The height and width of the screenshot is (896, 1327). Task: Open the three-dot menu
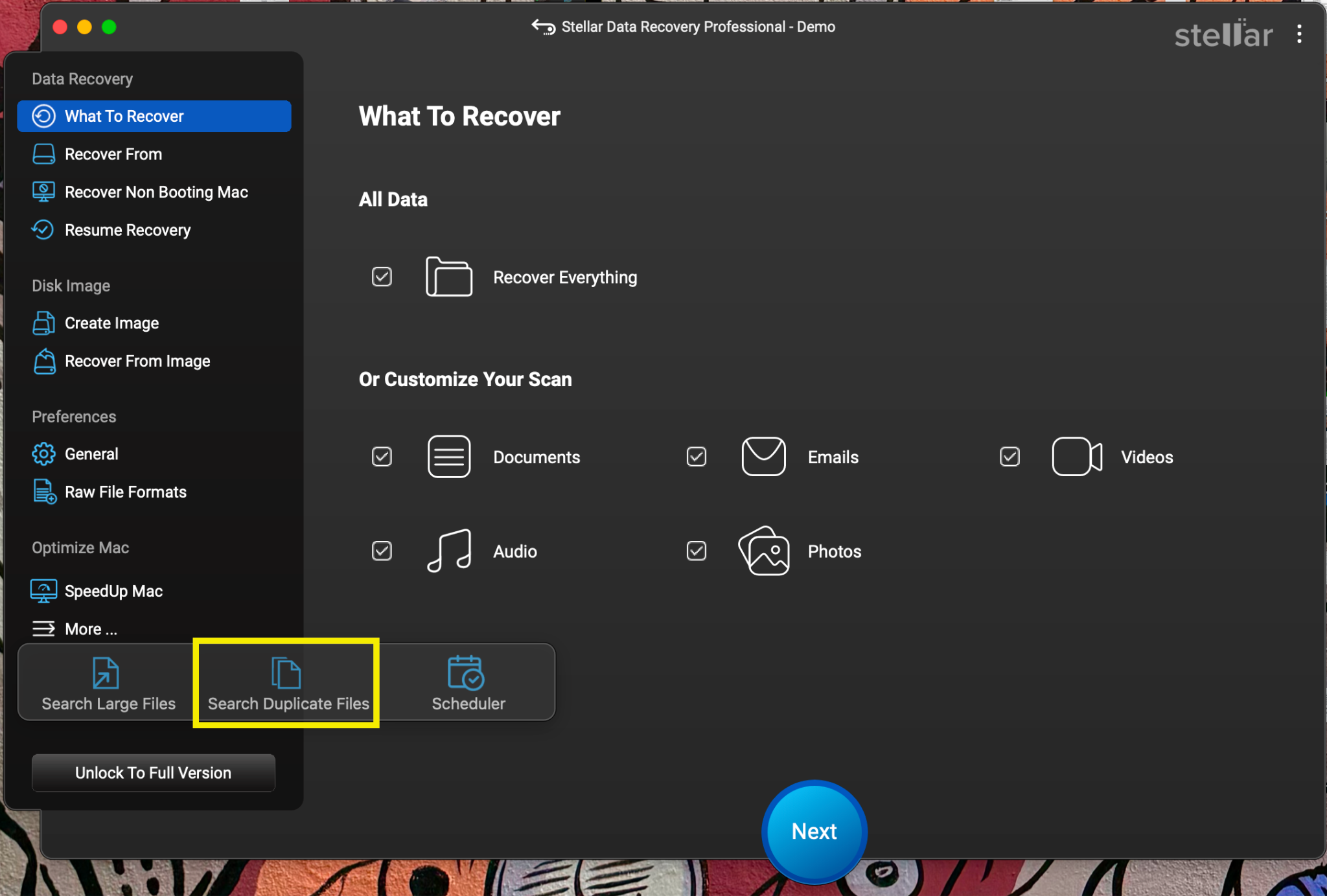point(1299,34)
